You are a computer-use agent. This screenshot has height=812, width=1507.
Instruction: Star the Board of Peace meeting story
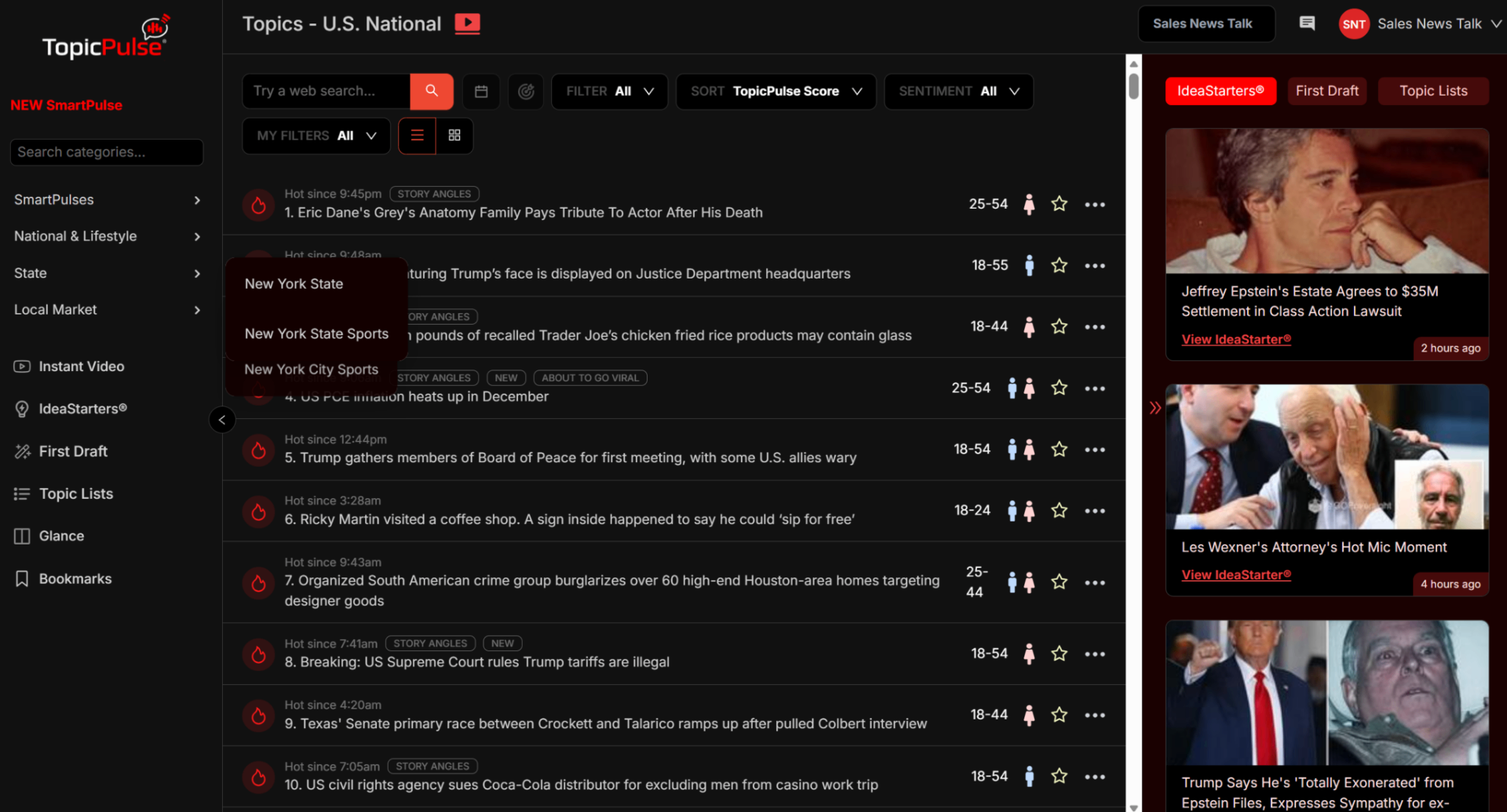pyautogui.click(x=1059, y=449)
